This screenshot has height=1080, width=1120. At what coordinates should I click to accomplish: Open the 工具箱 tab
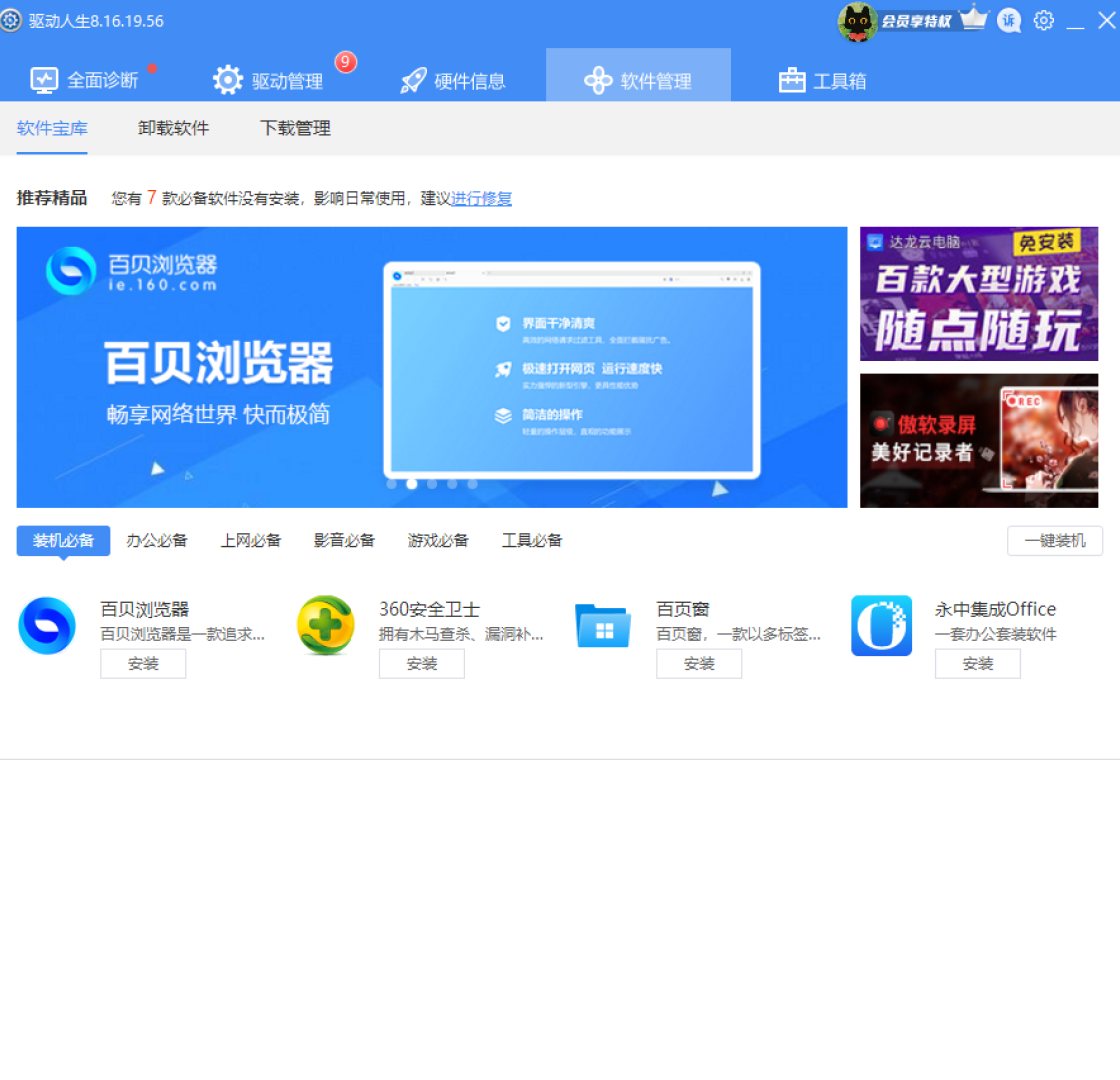[x=822, y=80]
